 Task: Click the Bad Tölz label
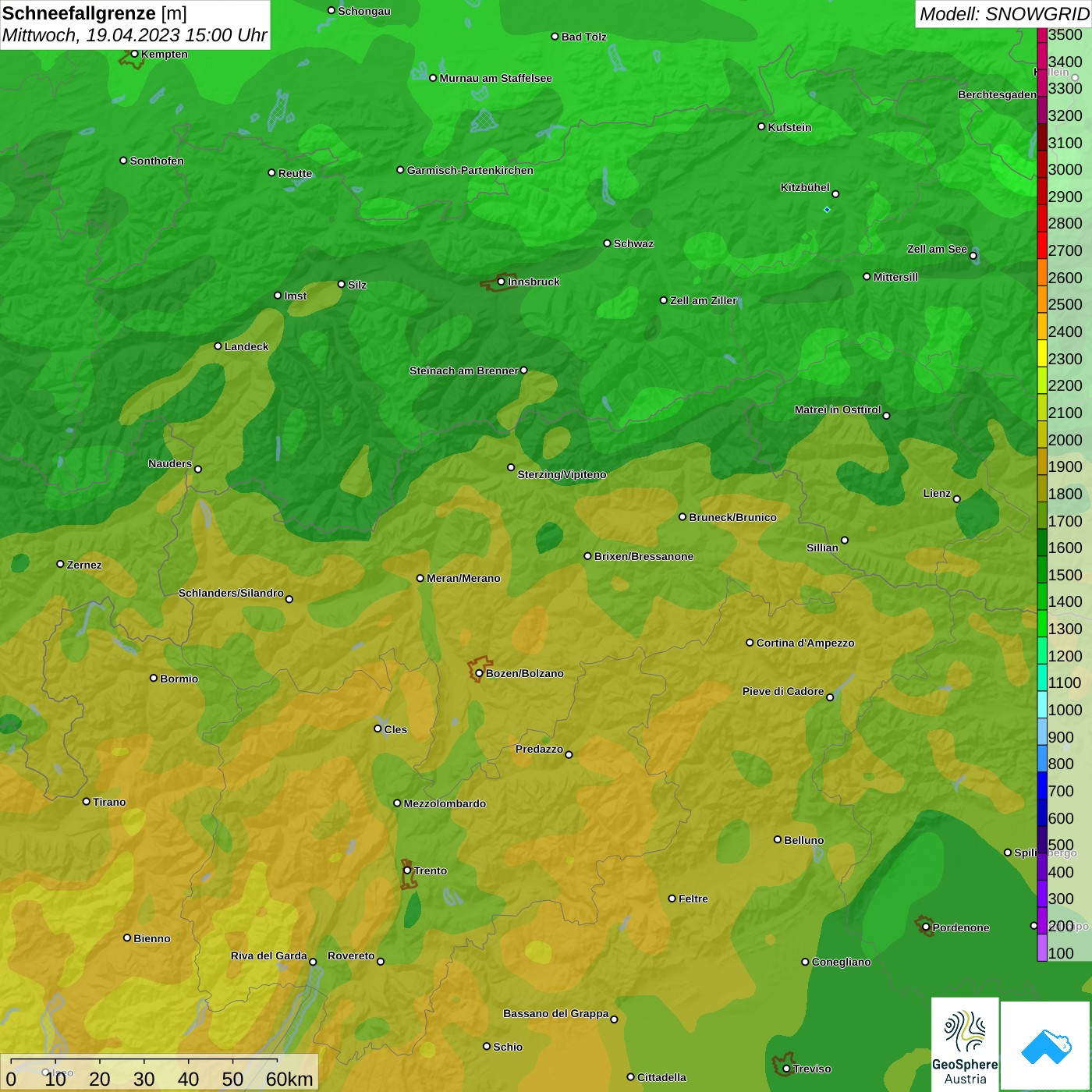coord(583,37)
